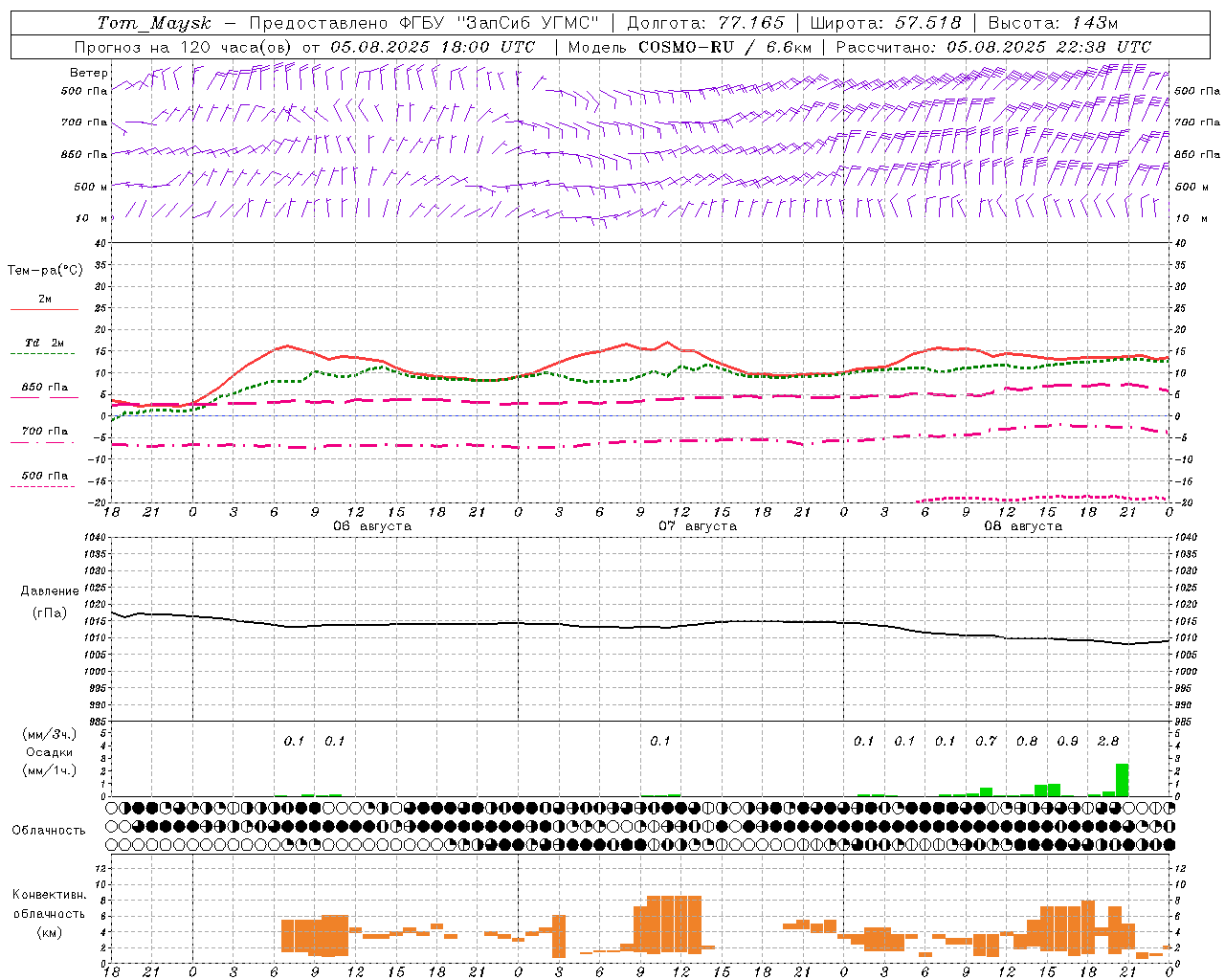Screen dimensions: 1225x980
Task: Click the dotted line under 500 гПа temperature legend
Action: pos(42,486)
